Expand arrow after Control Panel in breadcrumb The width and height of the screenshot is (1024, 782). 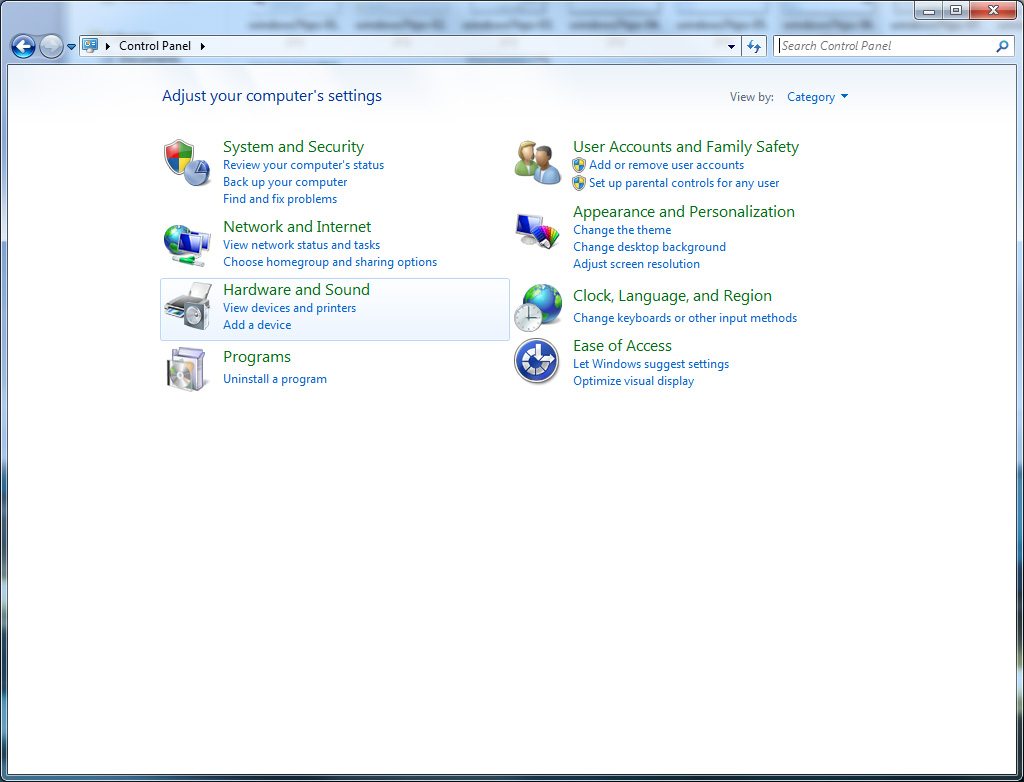coord(202,46)
